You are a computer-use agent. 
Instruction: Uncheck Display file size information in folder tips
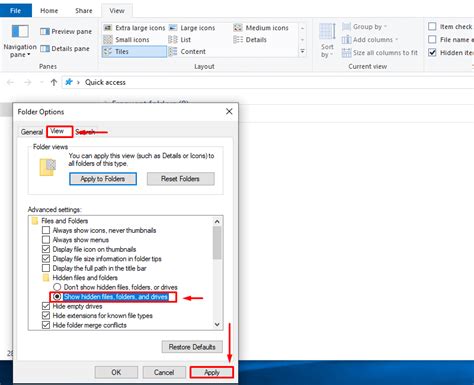click(46, 259)
